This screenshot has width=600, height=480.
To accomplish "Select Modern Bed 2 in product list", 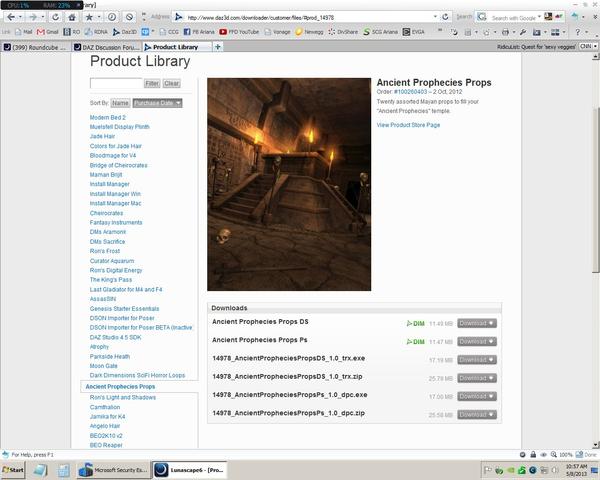I will pos(108,118).
